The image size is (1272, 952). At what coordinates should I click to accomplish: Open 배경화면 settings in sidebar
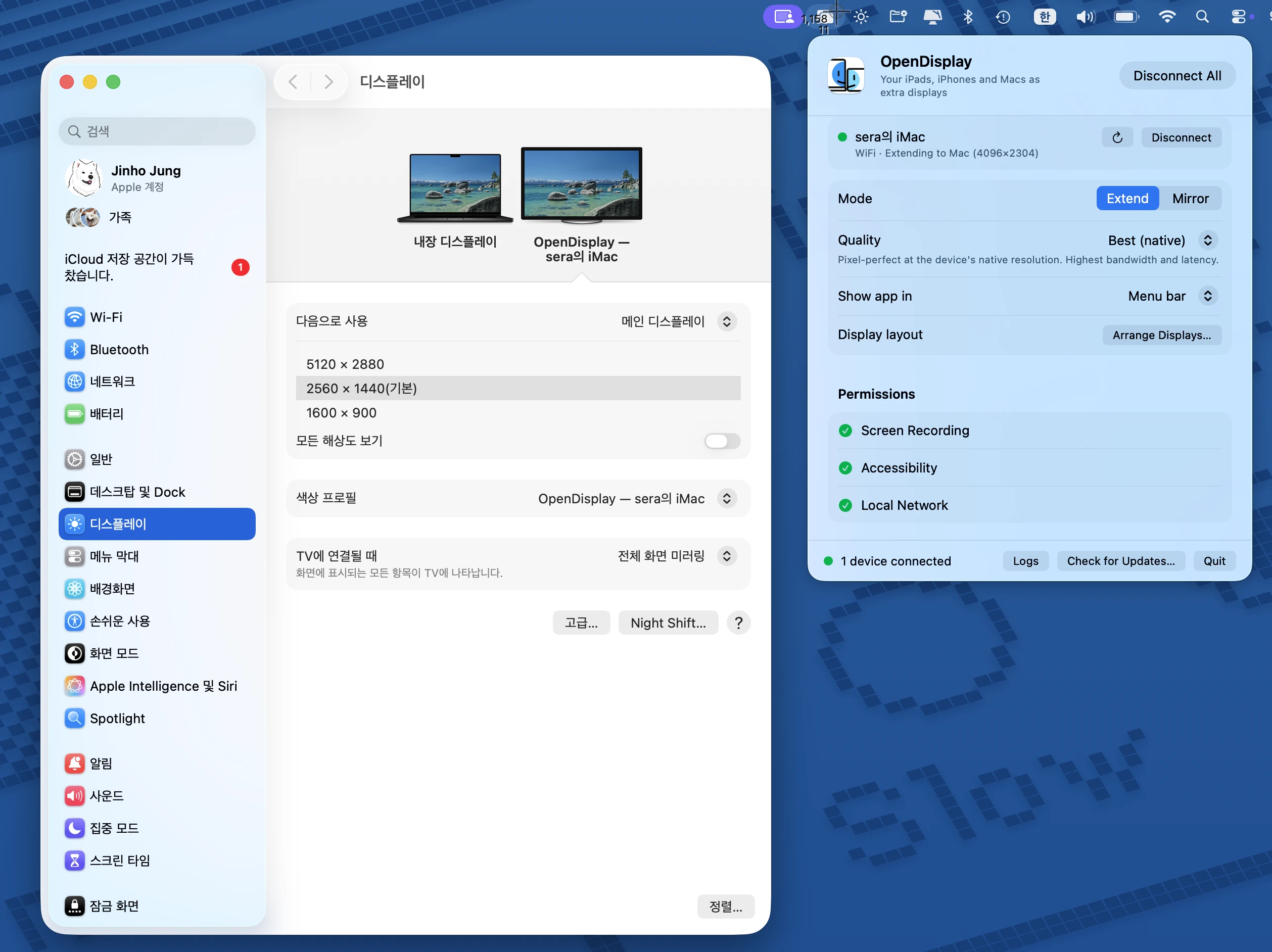(157, 588)
